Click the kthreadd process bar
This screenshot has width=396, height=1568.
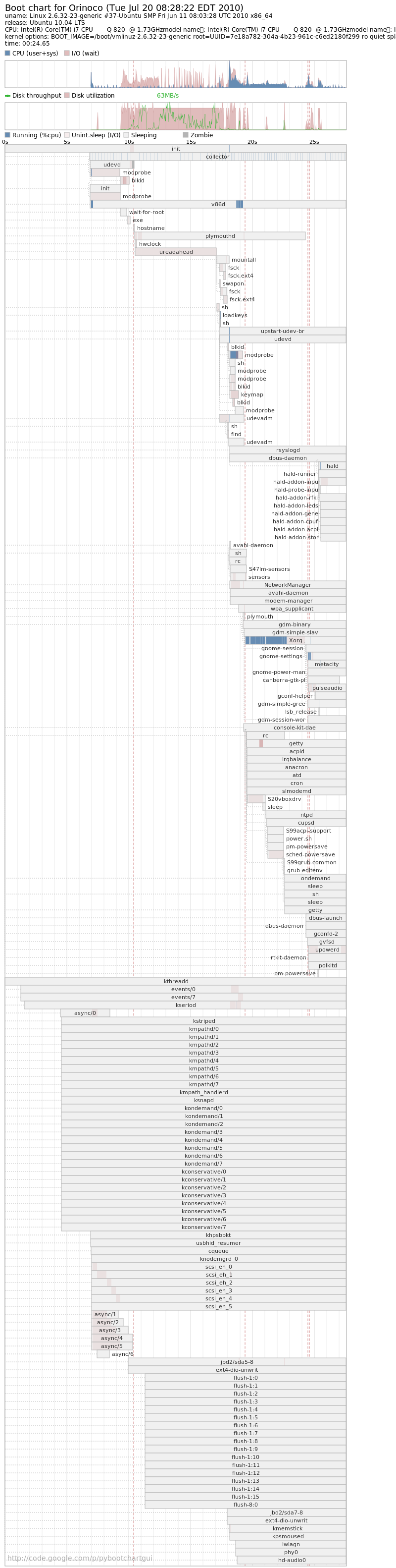(176, 981)
